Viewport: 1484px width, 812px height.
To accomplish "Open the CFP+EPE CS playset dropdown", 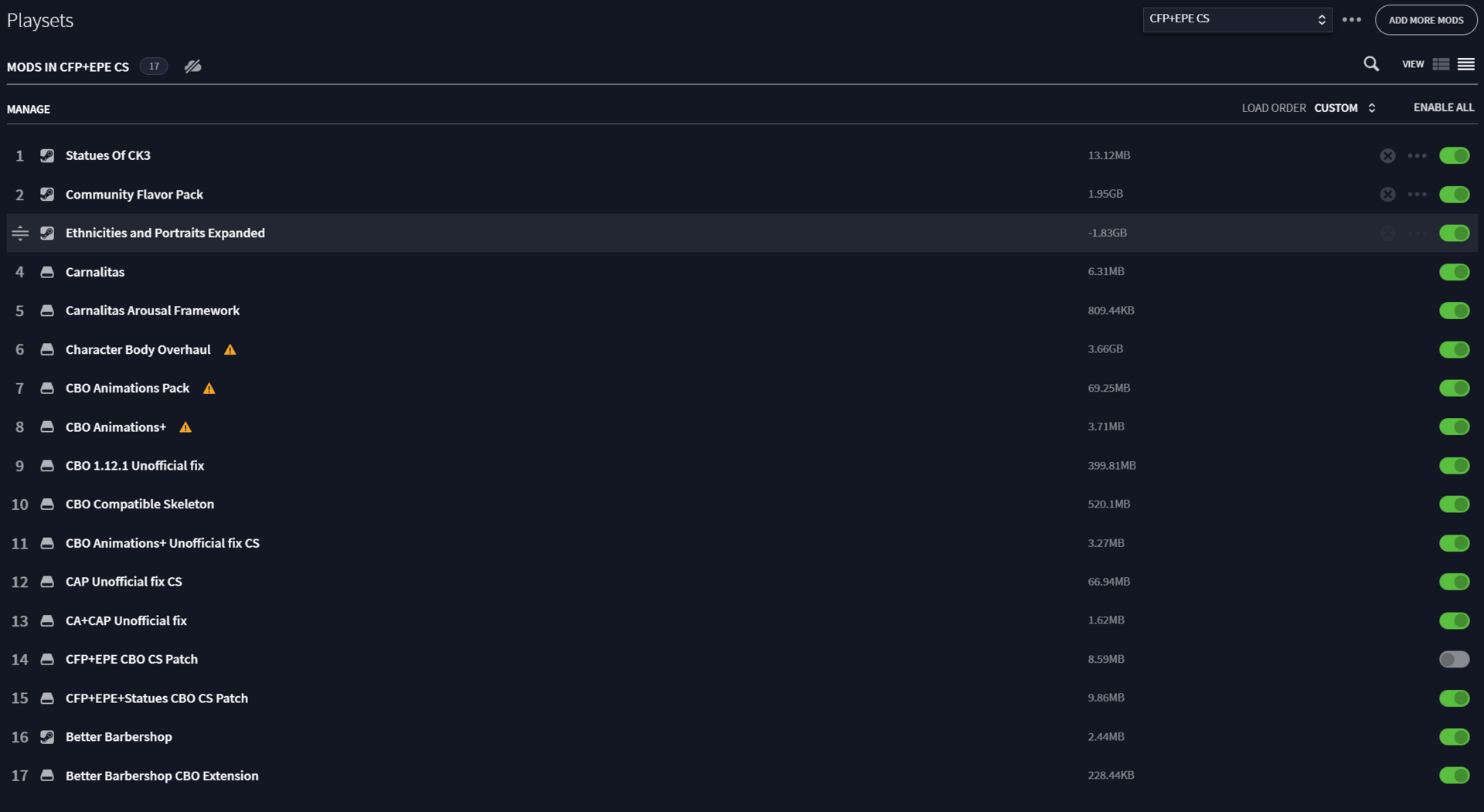I will [1237, 19].
